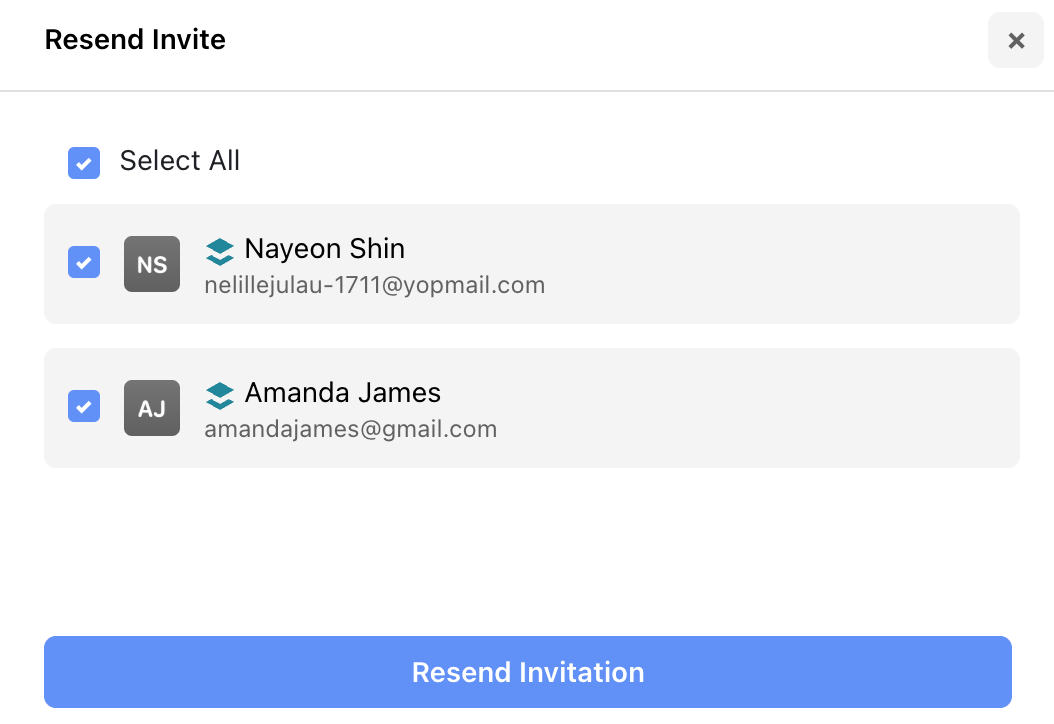
Task: Click the Nayeon Shin name text
Action: tap(324, 248)
